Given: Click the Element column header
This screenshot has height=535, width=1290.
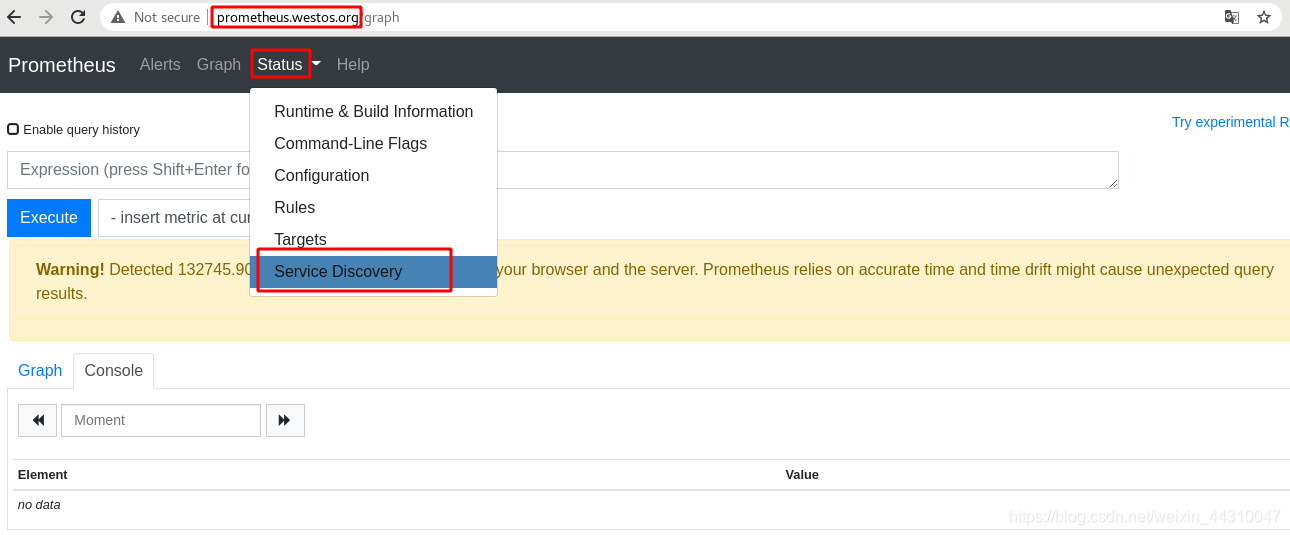Looking at the screenshot, I should point(43,475).
